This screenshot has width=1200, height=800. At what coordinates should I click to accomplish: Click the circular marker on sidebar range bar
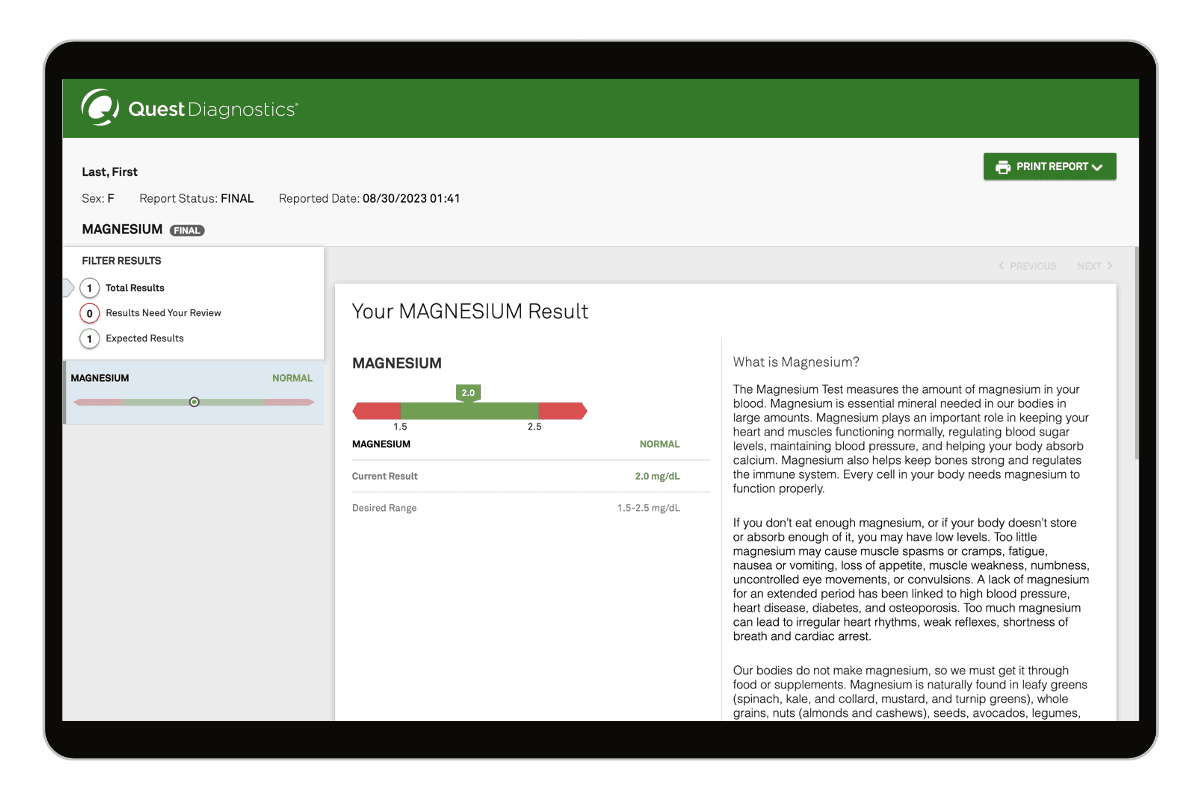click(194, 402)
